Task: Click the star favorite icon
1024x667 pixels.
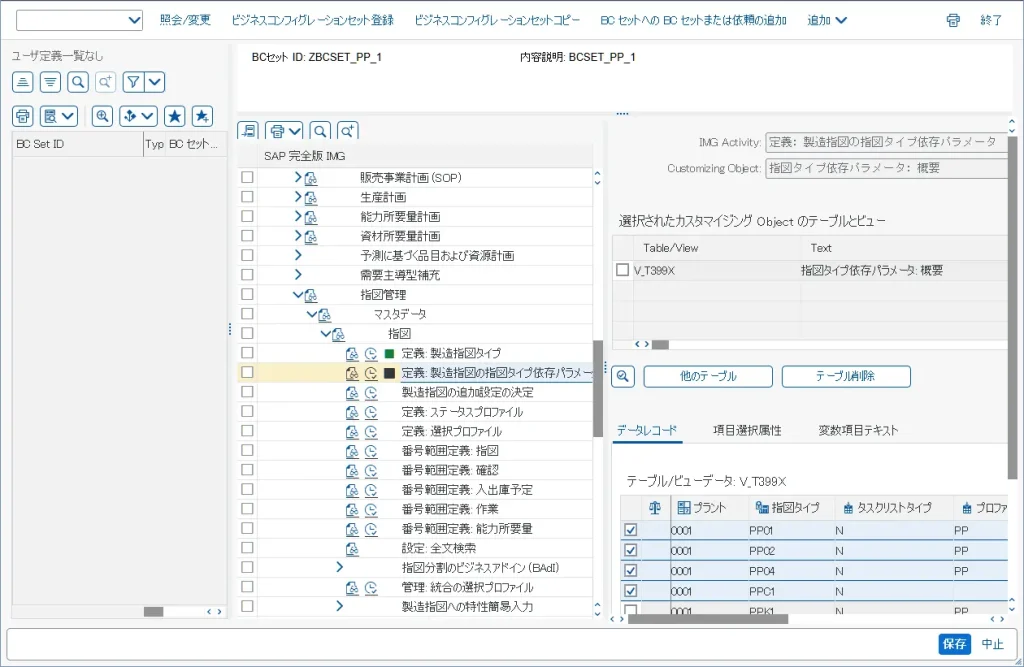Action: pyautogui.click(x=174, y=116)
